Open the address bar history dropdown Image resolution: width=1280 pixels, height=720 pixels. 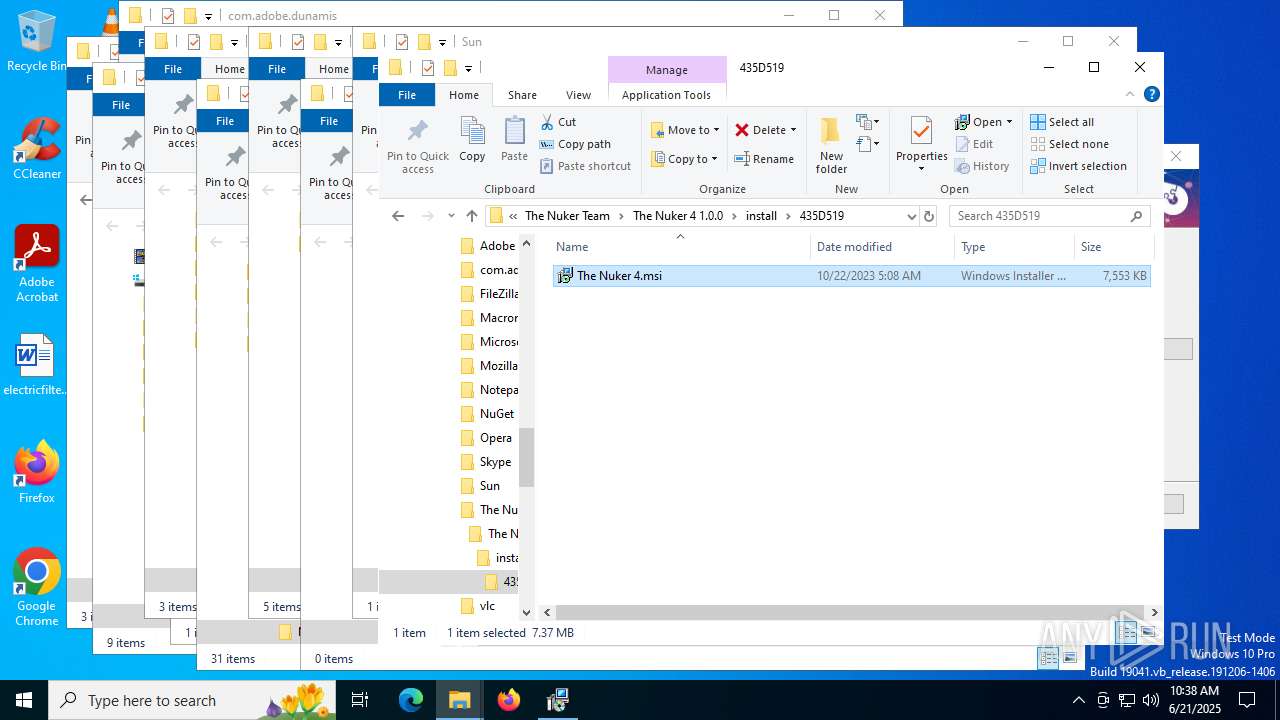point(911,216)
